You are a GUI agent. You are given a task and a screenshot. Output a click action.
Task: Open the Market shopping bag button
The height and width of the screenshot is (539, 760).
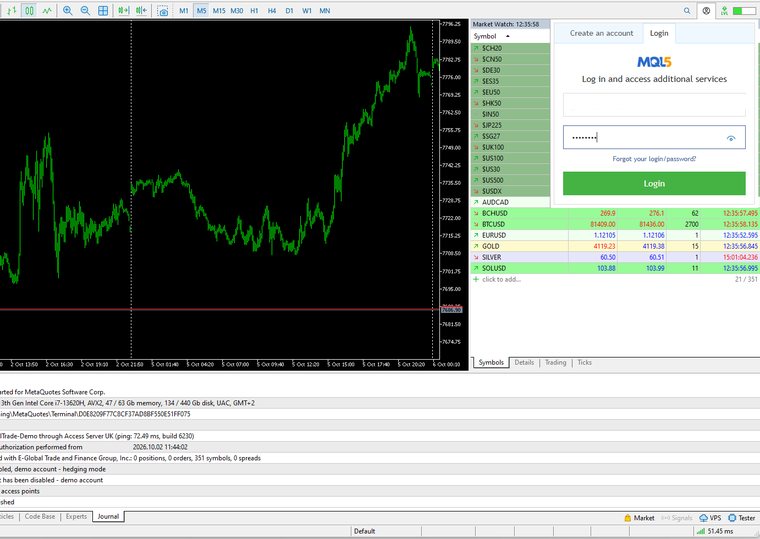coord(639,518)
